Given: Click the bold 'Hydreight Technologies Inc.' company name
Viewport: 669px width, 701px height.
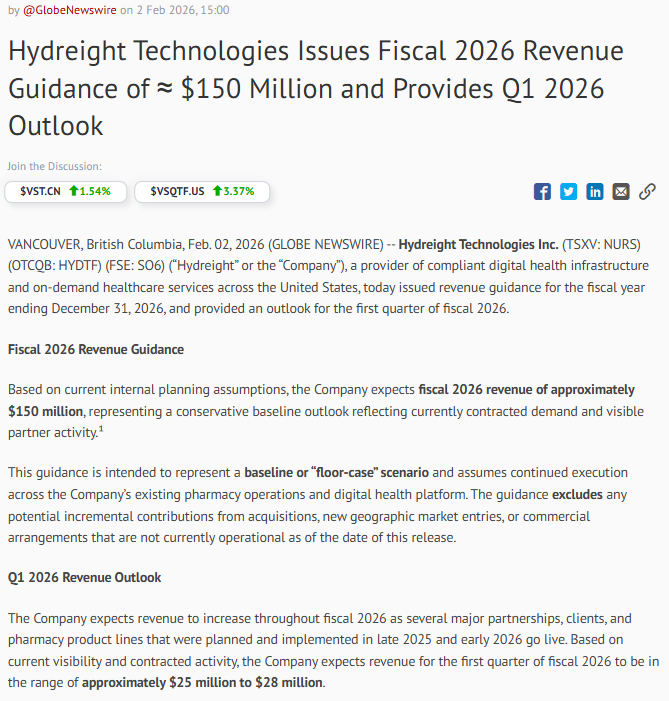Looking at the screenshot, I should click(x=478, y=245).
